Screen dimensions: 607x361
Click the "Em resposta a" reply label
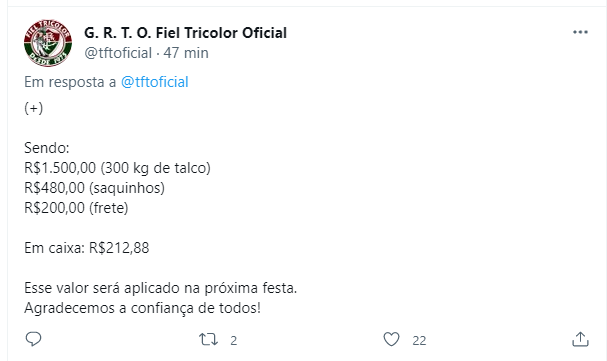[70, 82]
